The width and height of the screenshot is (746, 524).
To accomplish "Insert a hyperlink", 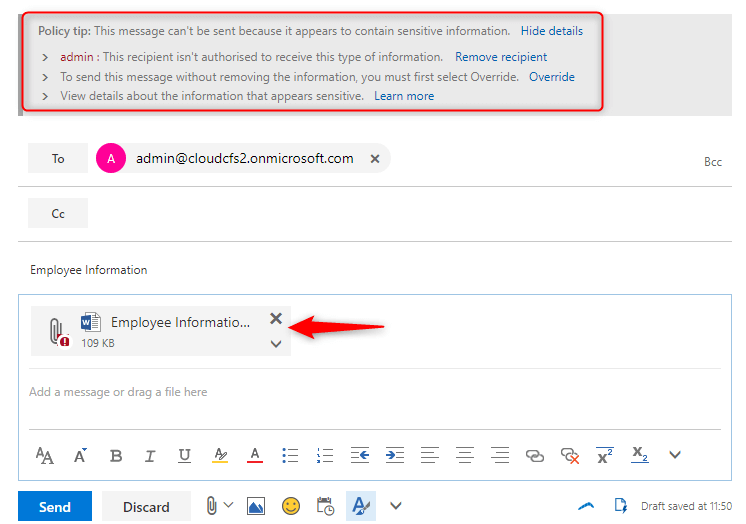I will click(535, 456).
